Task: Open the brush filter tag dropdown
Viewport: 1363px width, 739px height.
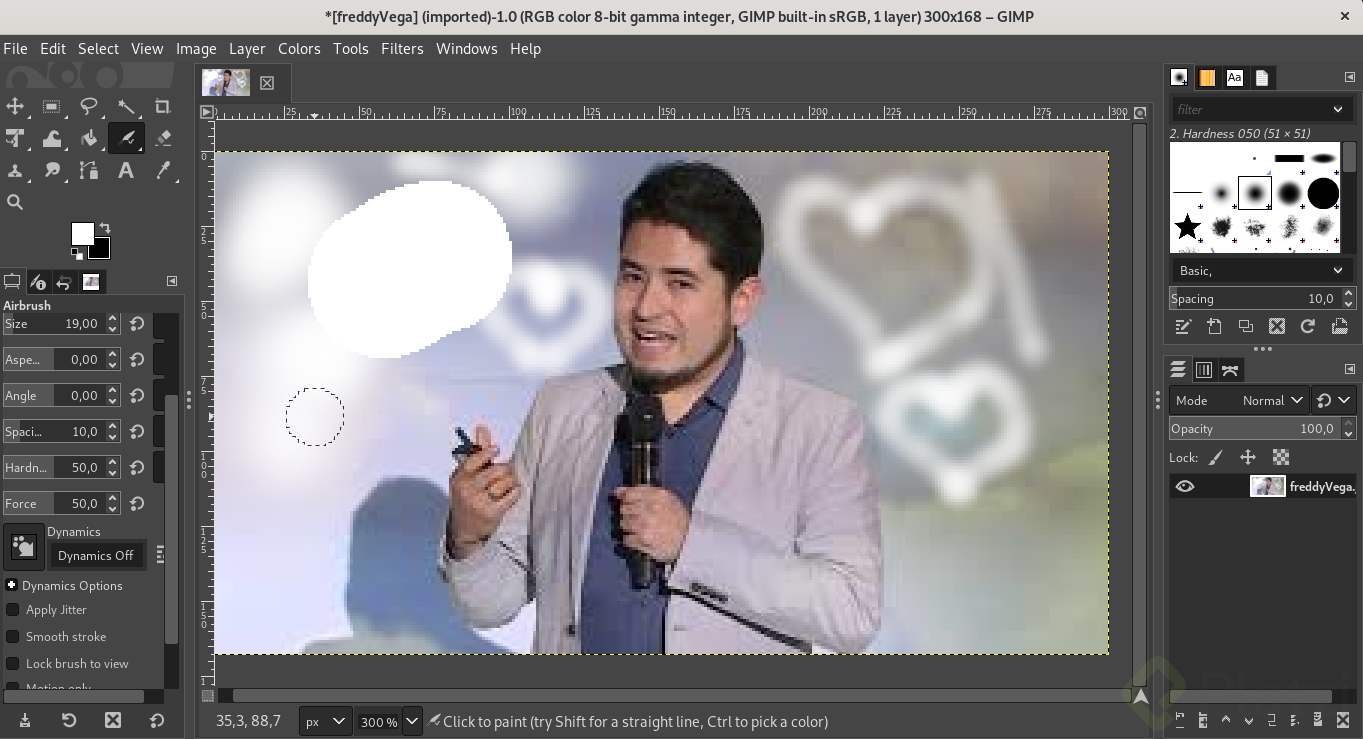Action: point(1338,109)
